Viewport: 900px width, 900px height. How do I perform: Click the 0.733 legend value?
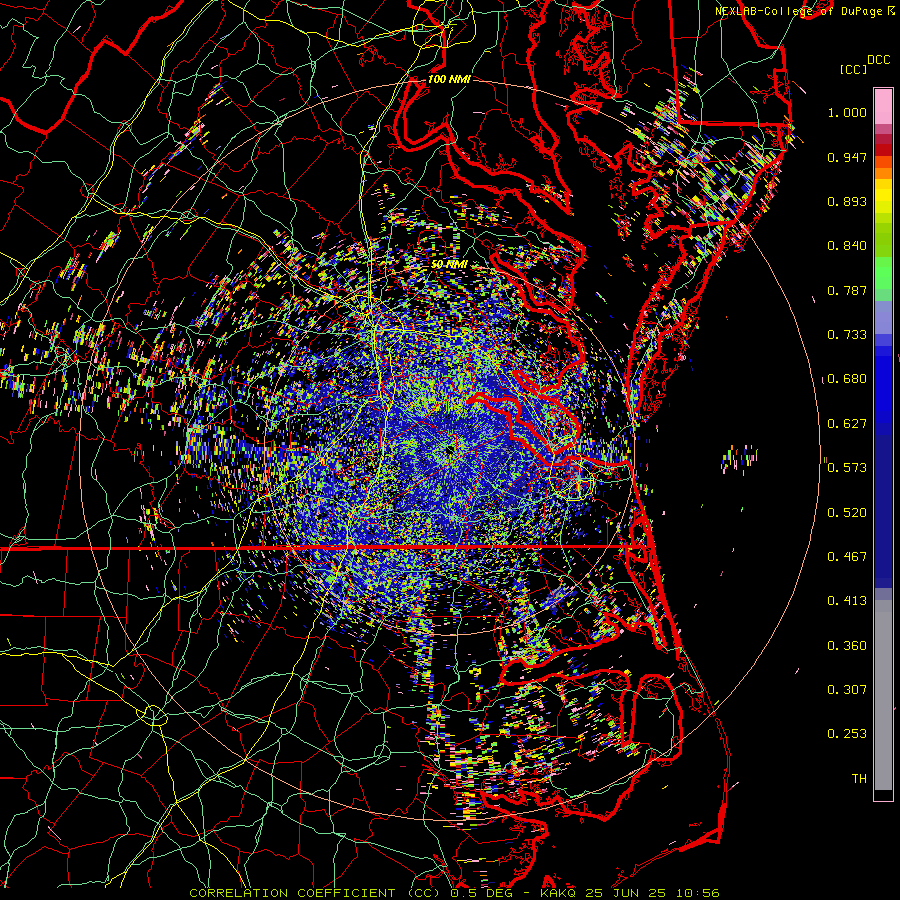tap(847, 335)
